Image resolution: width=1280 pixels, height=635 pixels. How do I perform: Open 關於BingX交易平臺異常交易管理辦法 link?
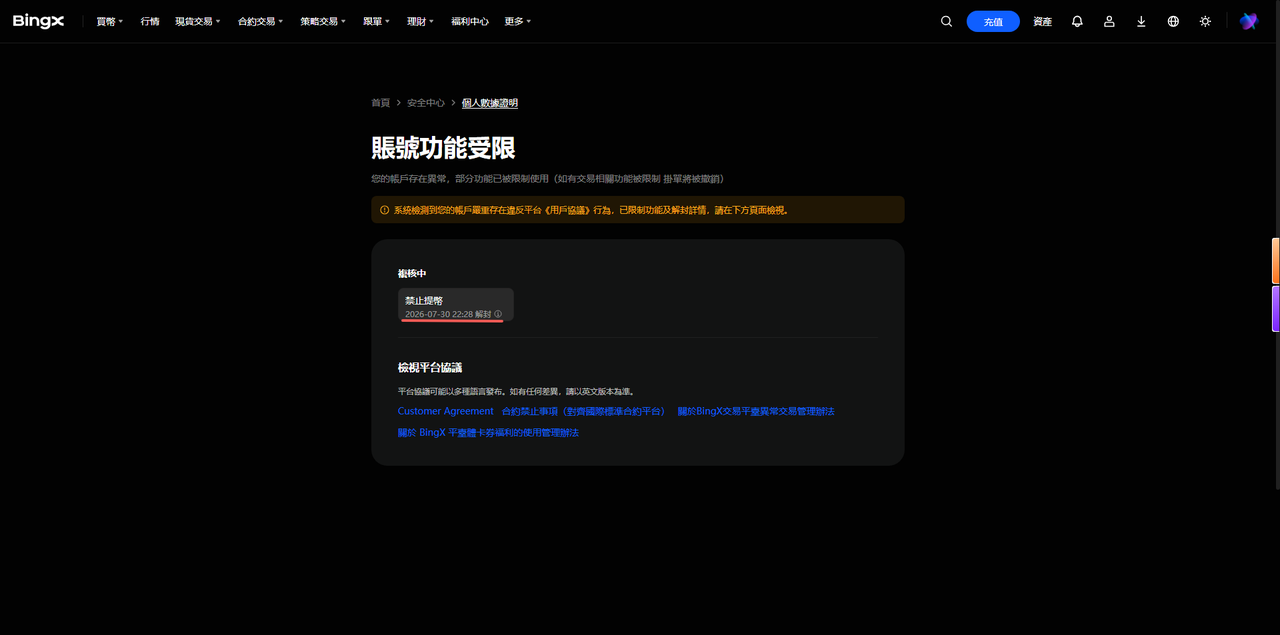click(756, 411)
